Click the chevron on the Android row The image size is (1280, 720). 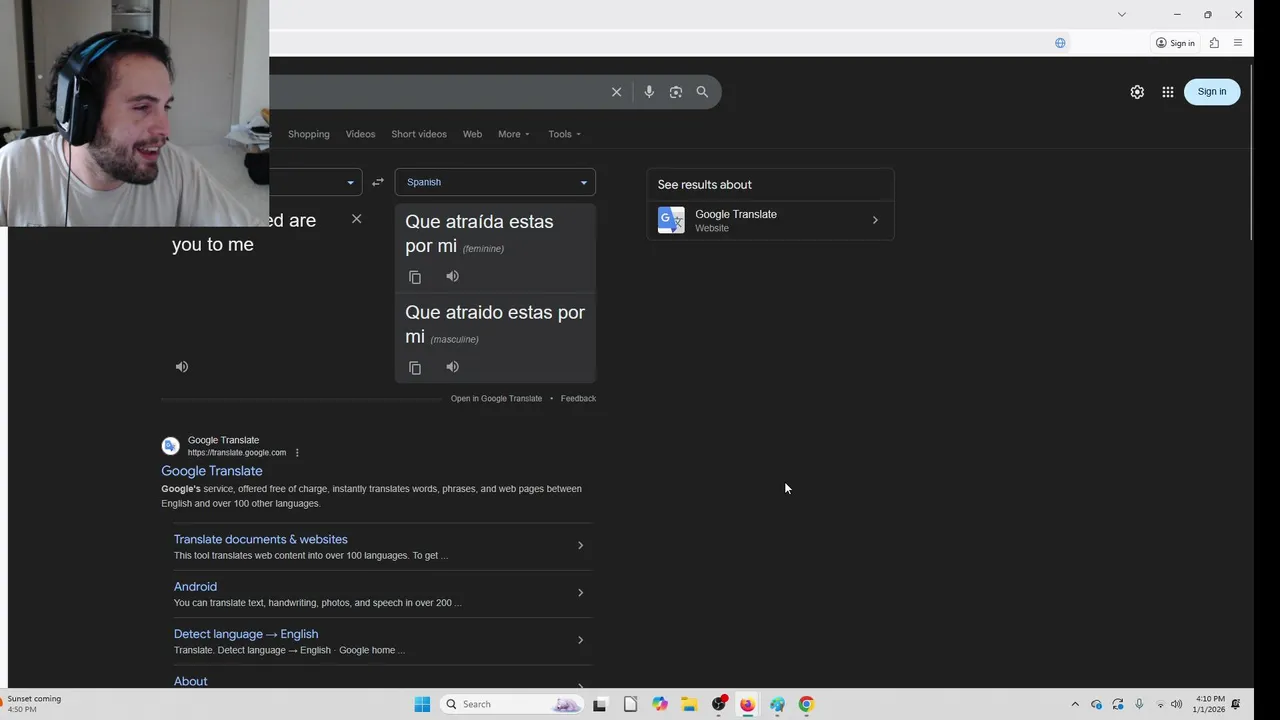coord(580,593)
